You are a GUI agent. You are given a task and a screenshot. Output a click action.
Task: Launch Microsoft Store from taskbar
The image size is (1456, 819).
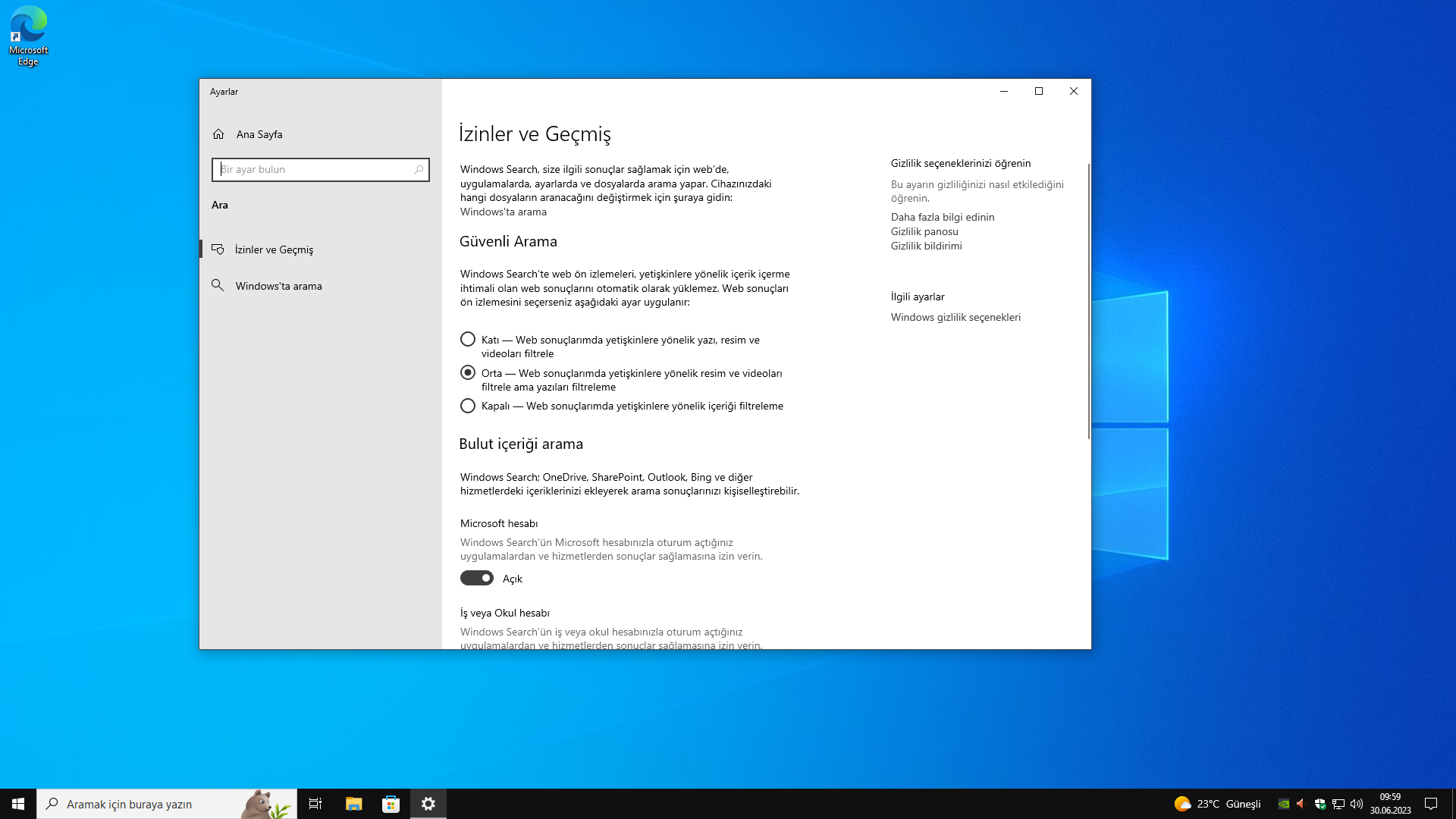[x=391, y=804]
